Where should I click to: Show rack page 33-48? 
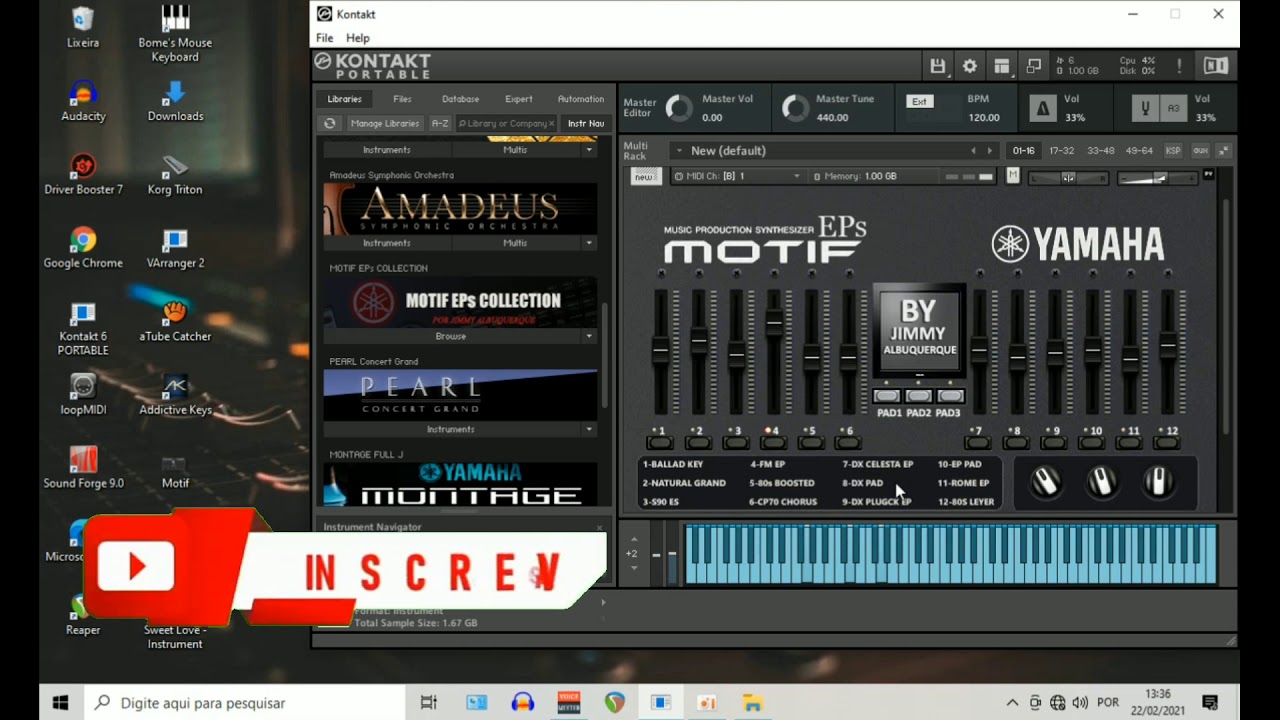pyautogui.click(x=1100, y=151)
